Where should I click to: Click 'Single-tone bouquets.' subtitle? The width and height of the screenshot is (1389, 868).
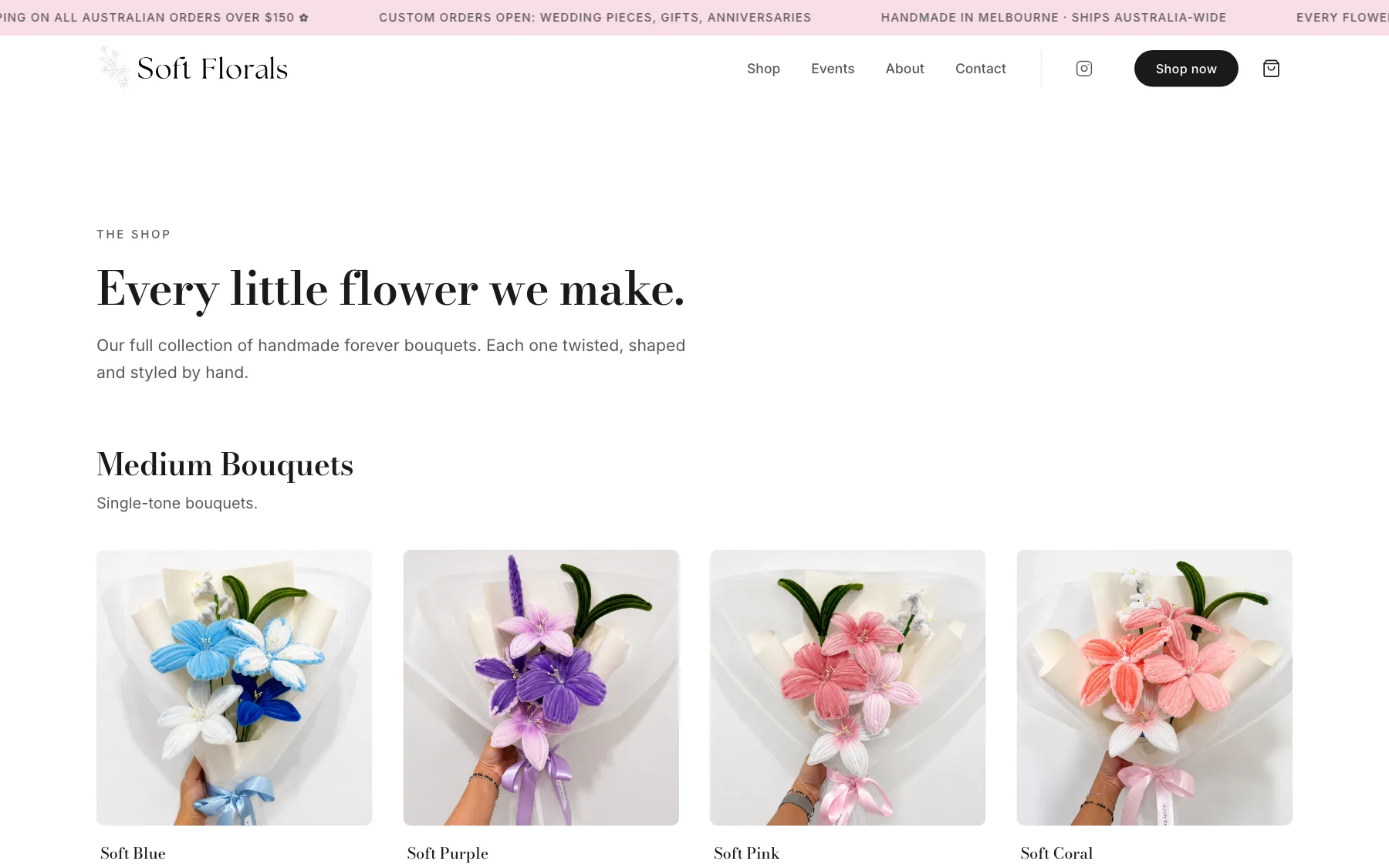[177, 503]
